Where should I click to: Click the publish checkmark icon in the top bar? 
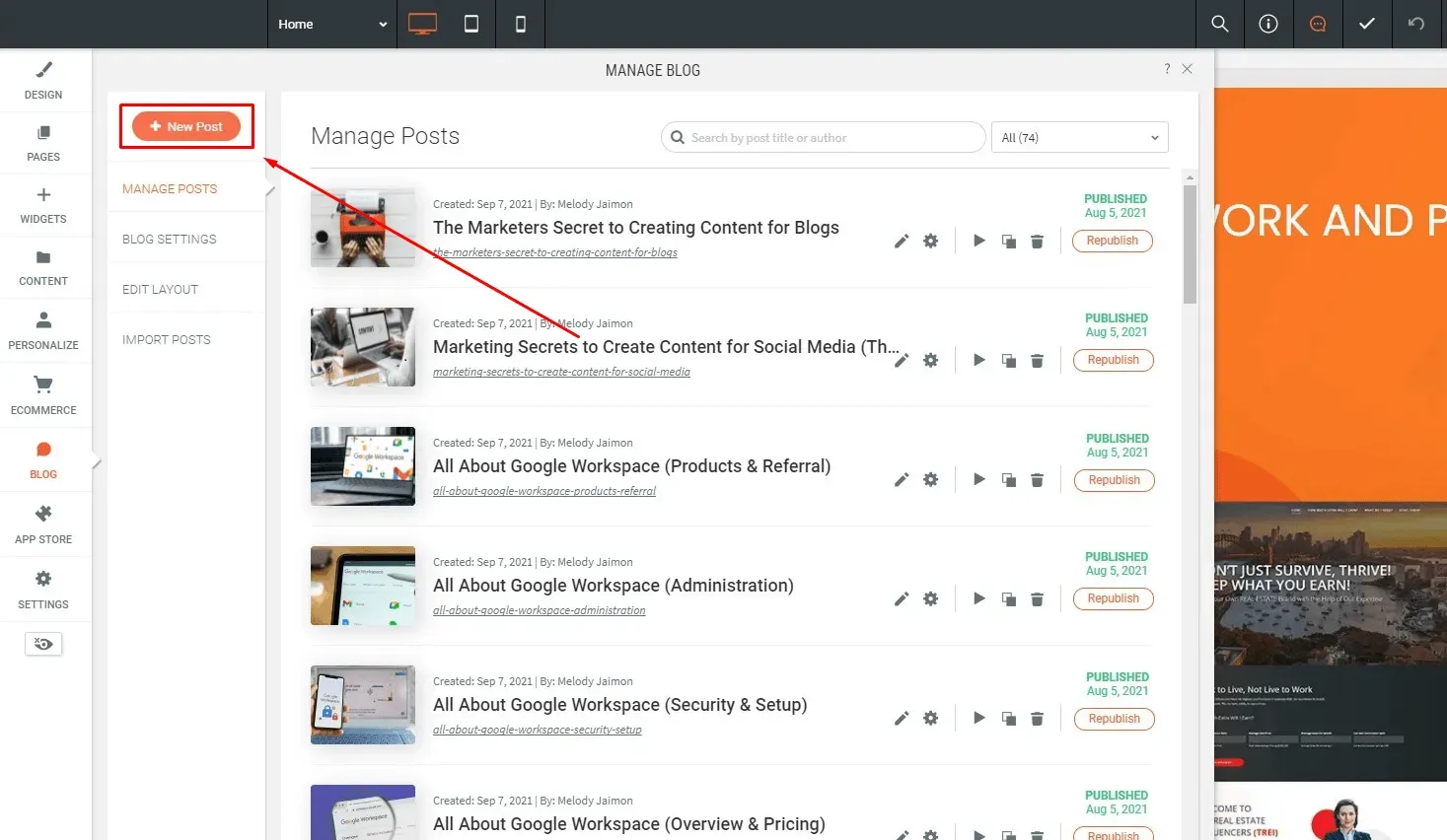coord(1367,24)
